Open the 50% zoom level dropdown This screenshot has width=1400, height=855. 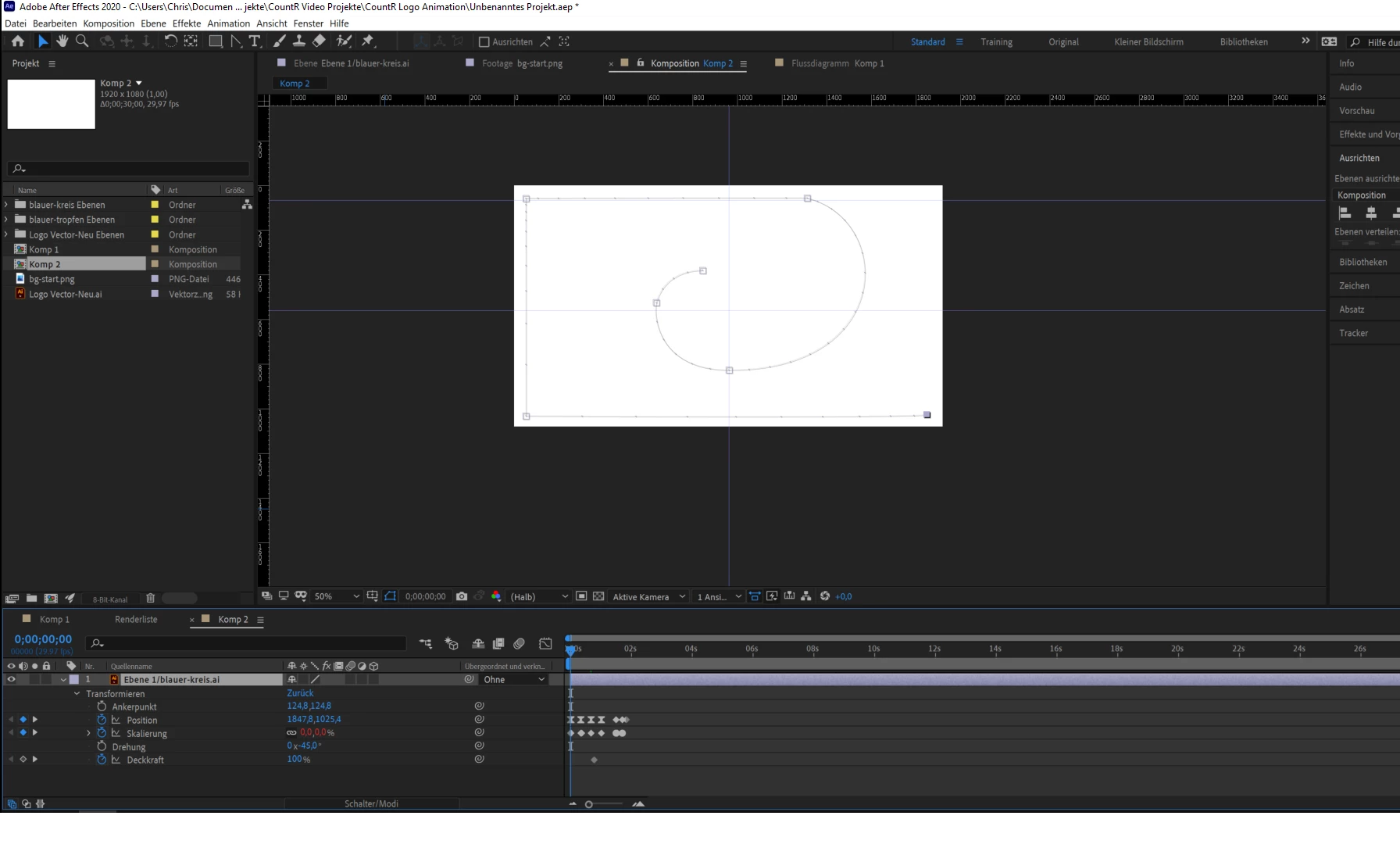coord(337,596)
